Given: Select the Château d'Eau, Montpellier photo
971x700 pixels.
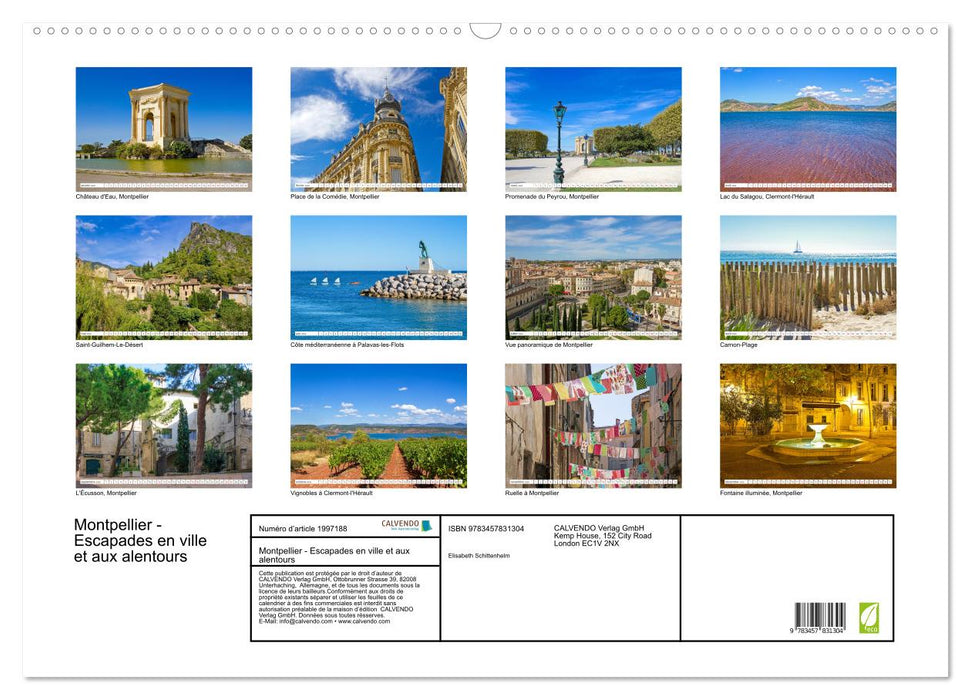Looking at the screenshot, I should click(163, 127).
